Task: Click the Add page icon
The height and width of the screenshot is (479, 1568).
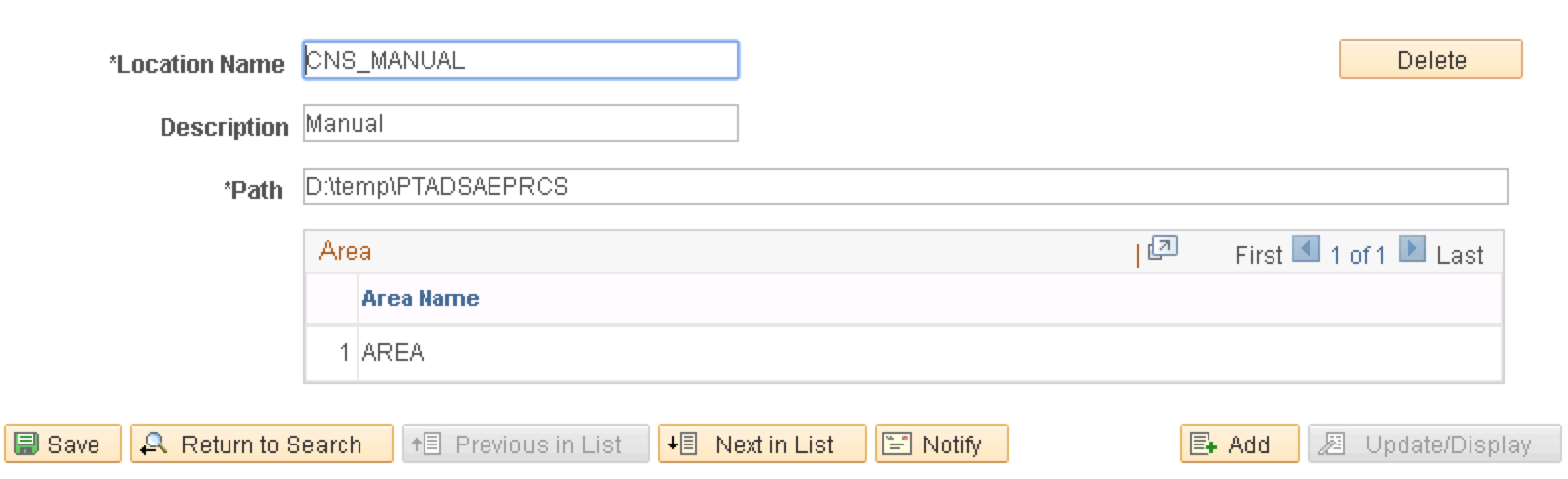Action: 1204,445
